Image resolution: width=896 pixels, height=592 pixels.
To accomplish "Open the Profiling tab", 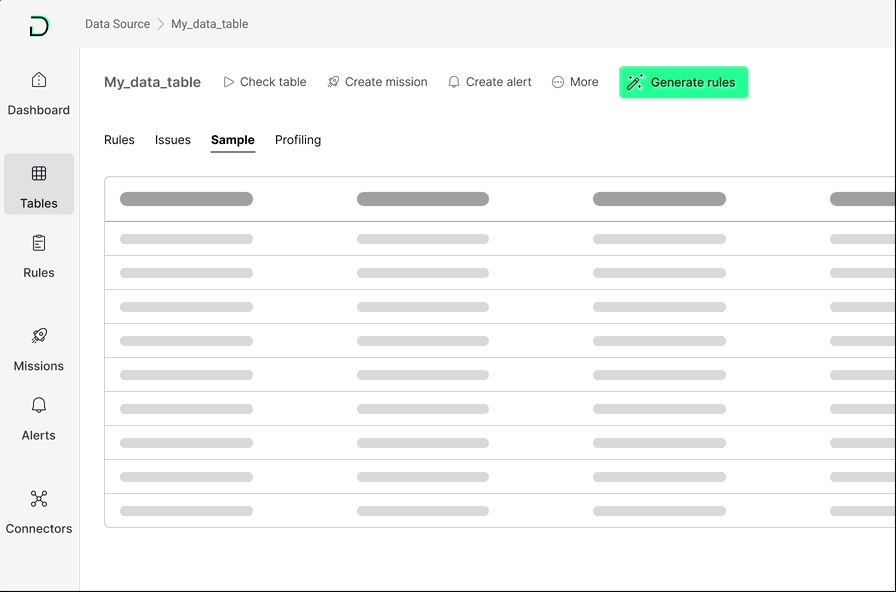I will (x=298, y=140).
